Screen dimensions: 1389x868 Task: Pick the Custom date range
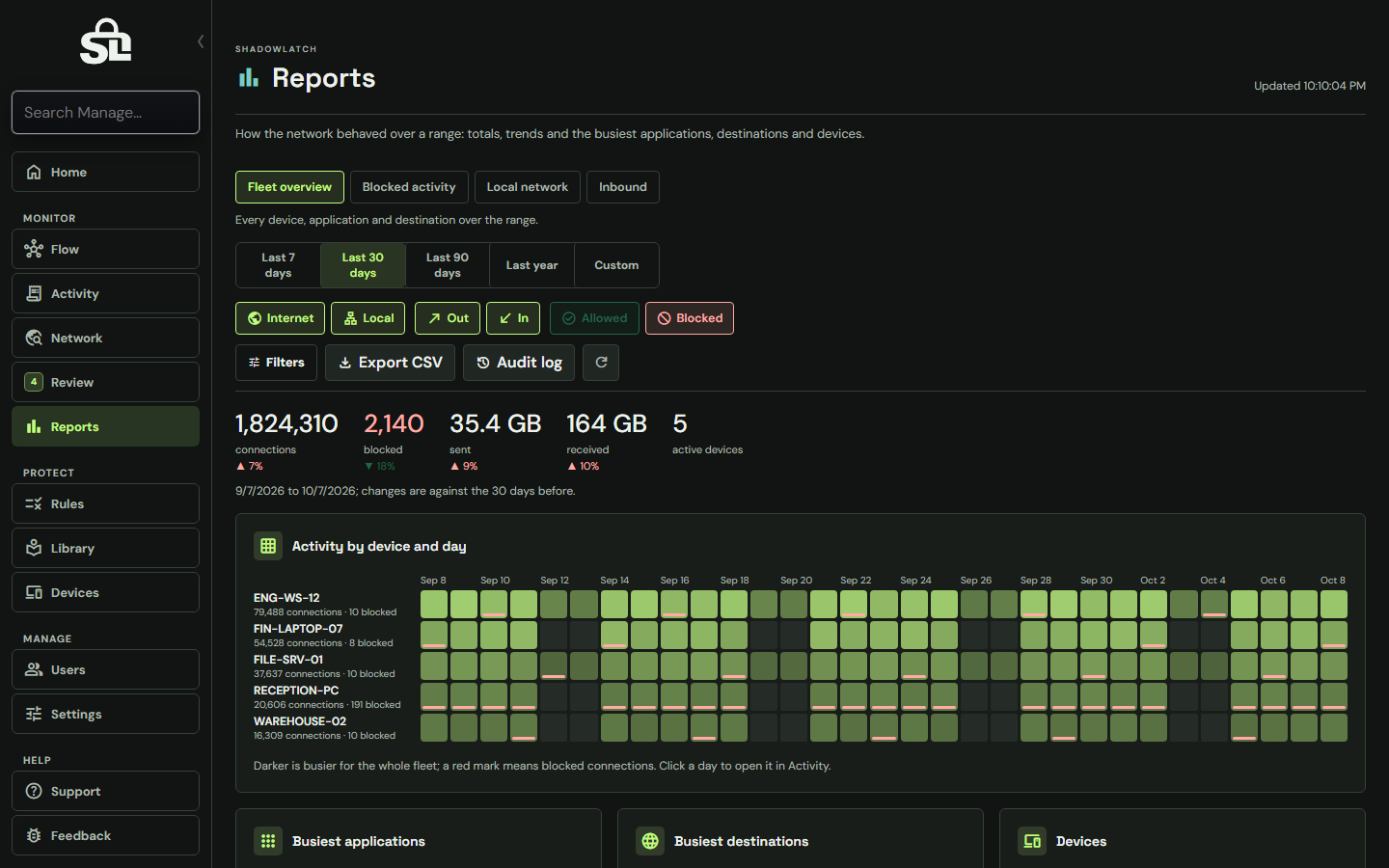click(x=616, y=265)
